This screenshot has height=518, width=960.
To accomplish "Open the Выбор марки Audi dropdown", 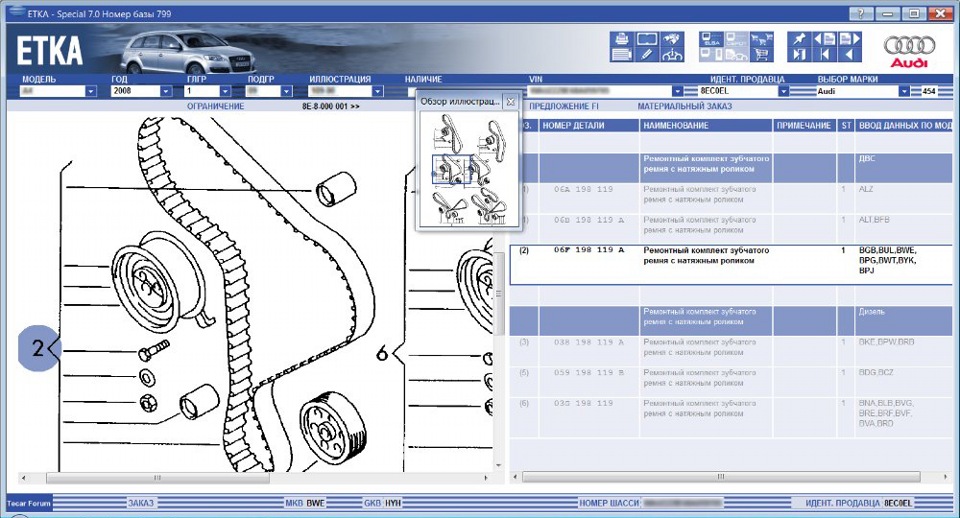I will [904, 91].
